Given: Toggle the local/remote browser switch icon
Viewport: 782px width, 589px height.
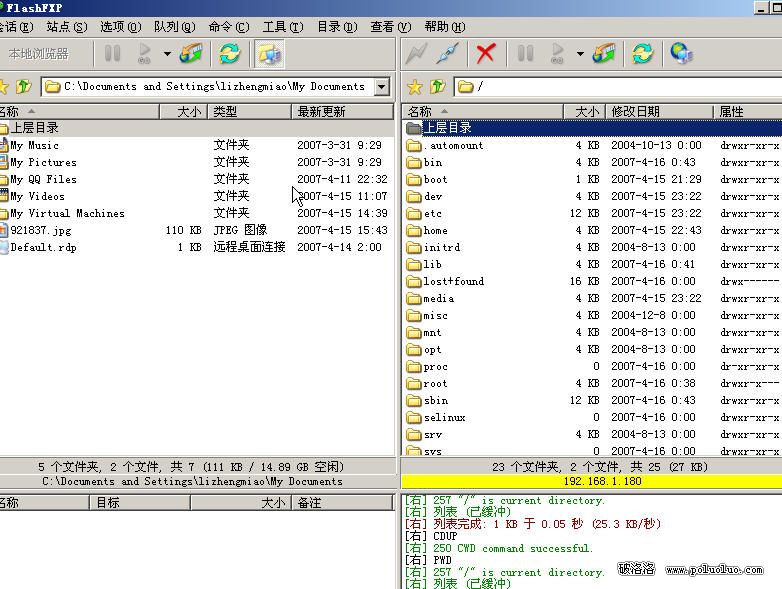Looking at the screenshot, I should pos(269,53).
